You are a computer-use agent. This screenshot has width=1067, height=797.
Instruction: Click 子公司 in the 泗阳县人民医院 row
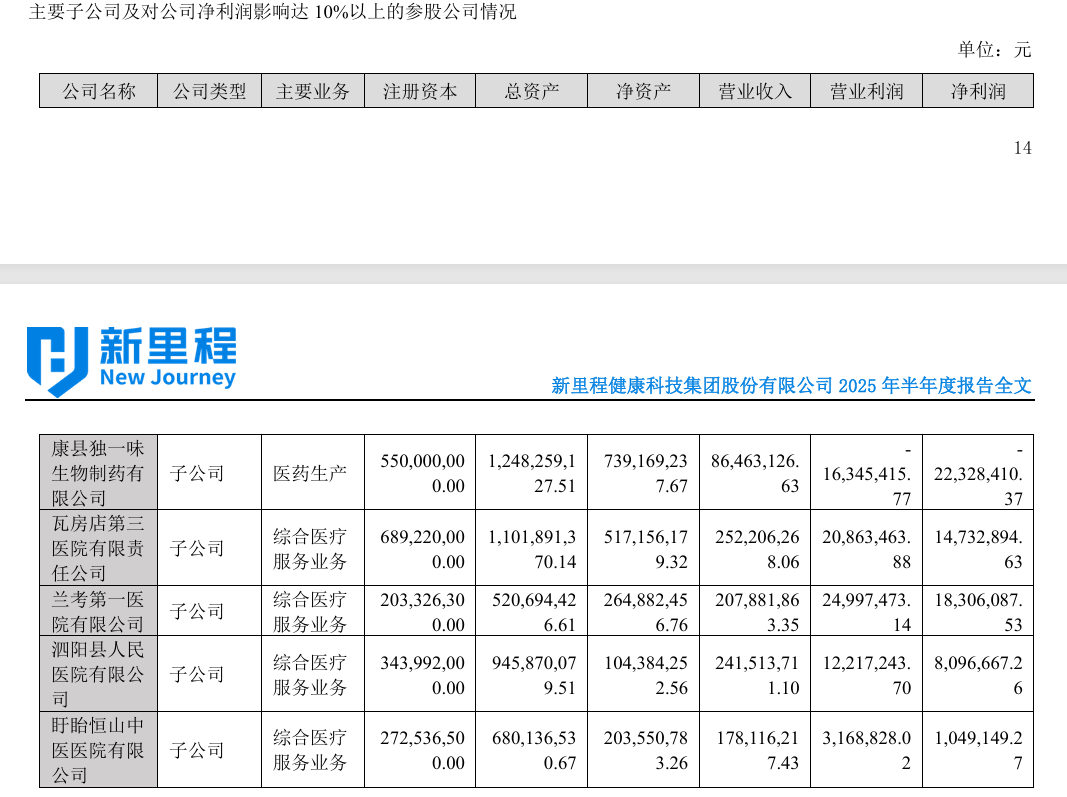pos(197,674)
